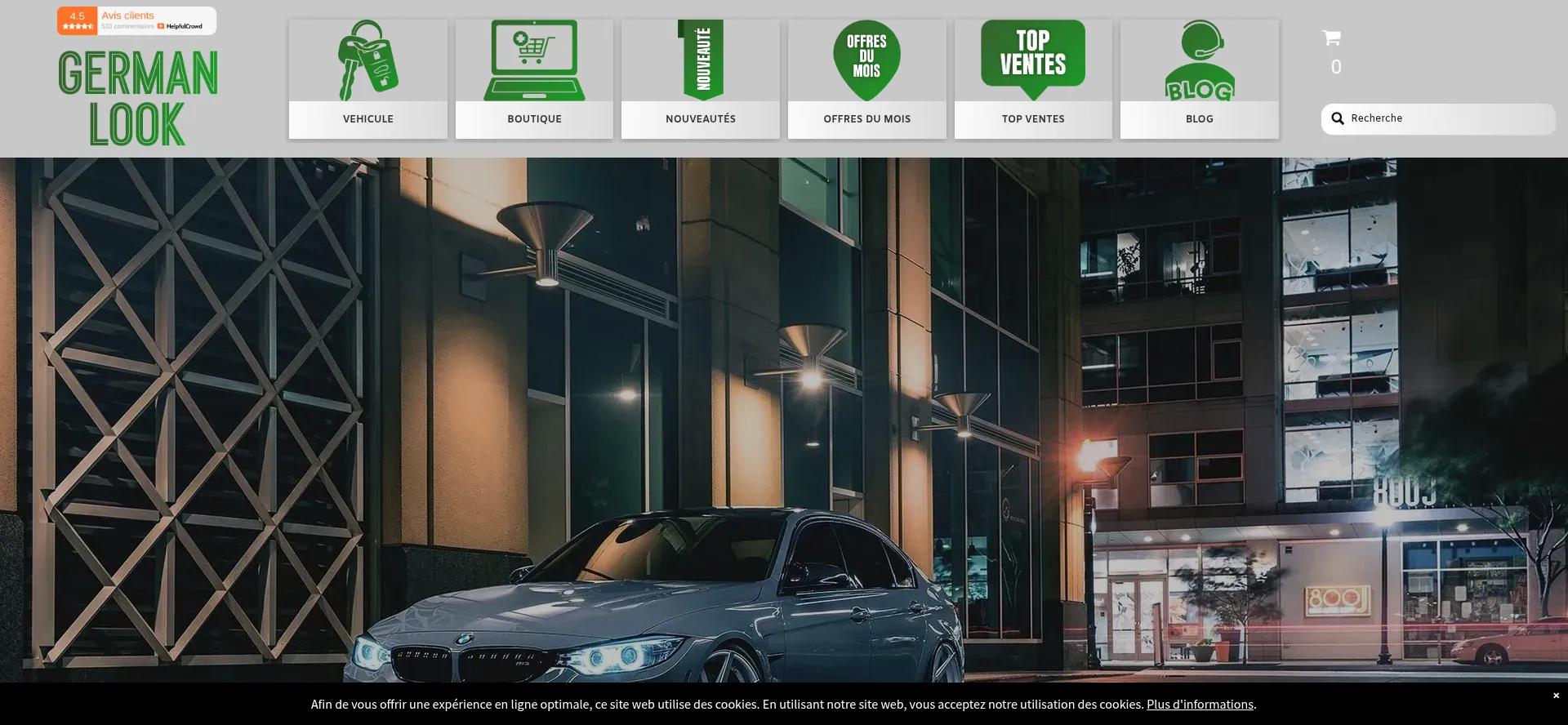Screen dimensions: 1568x725
Task: Open the shopping cart icon
Action: pos(1331,38)
